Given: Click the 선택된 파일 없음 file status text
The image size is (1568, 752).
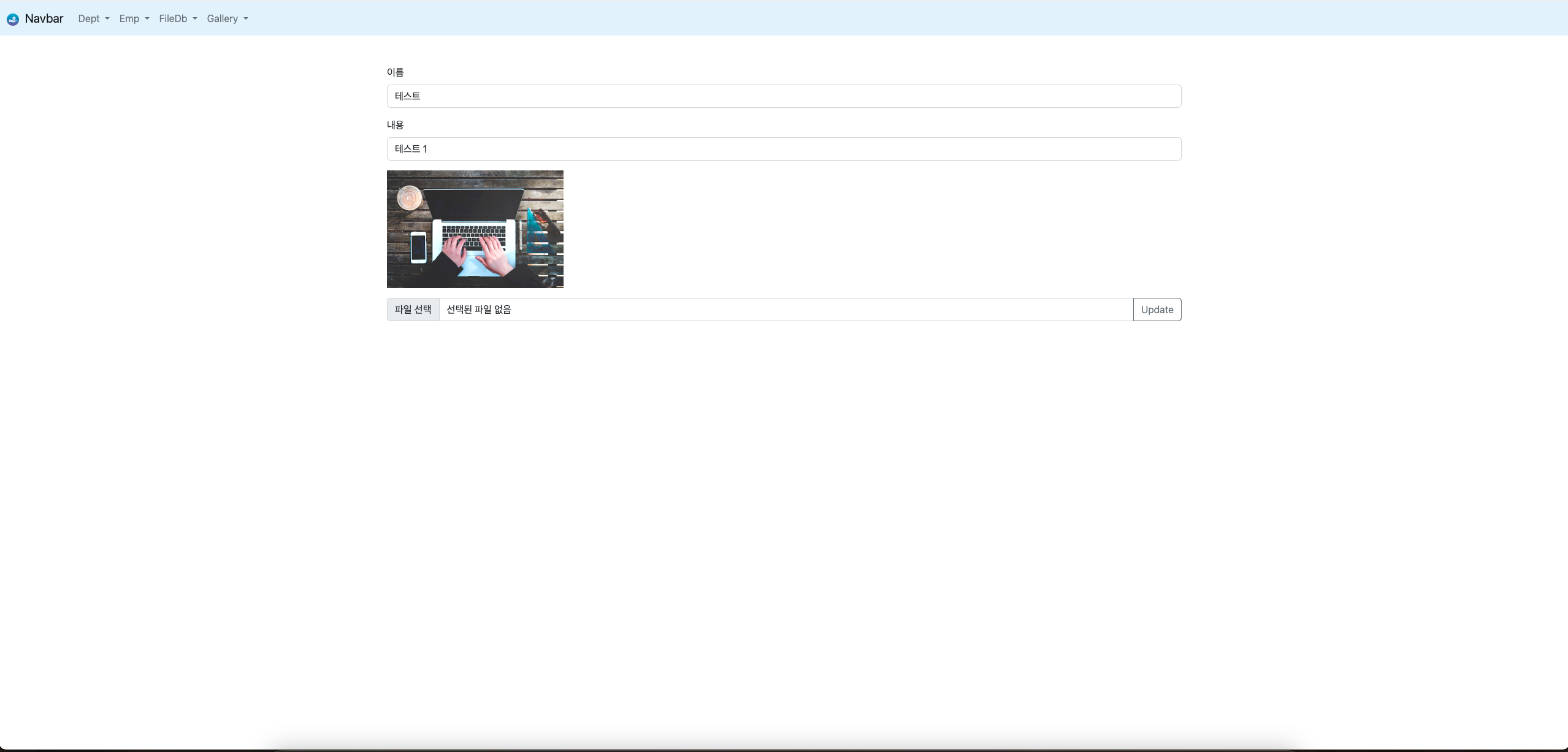Looking at the screenshot, I should (478, 309).
